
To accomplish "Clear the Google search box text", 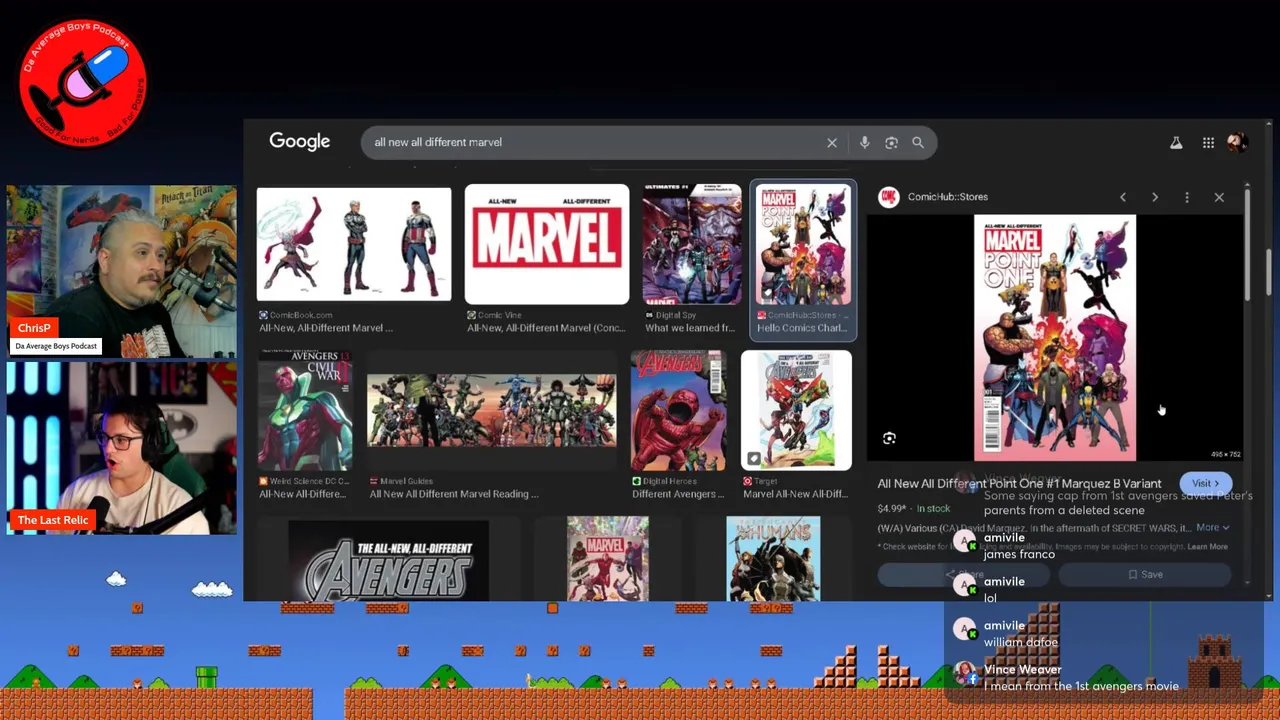I will coord(831,142).
